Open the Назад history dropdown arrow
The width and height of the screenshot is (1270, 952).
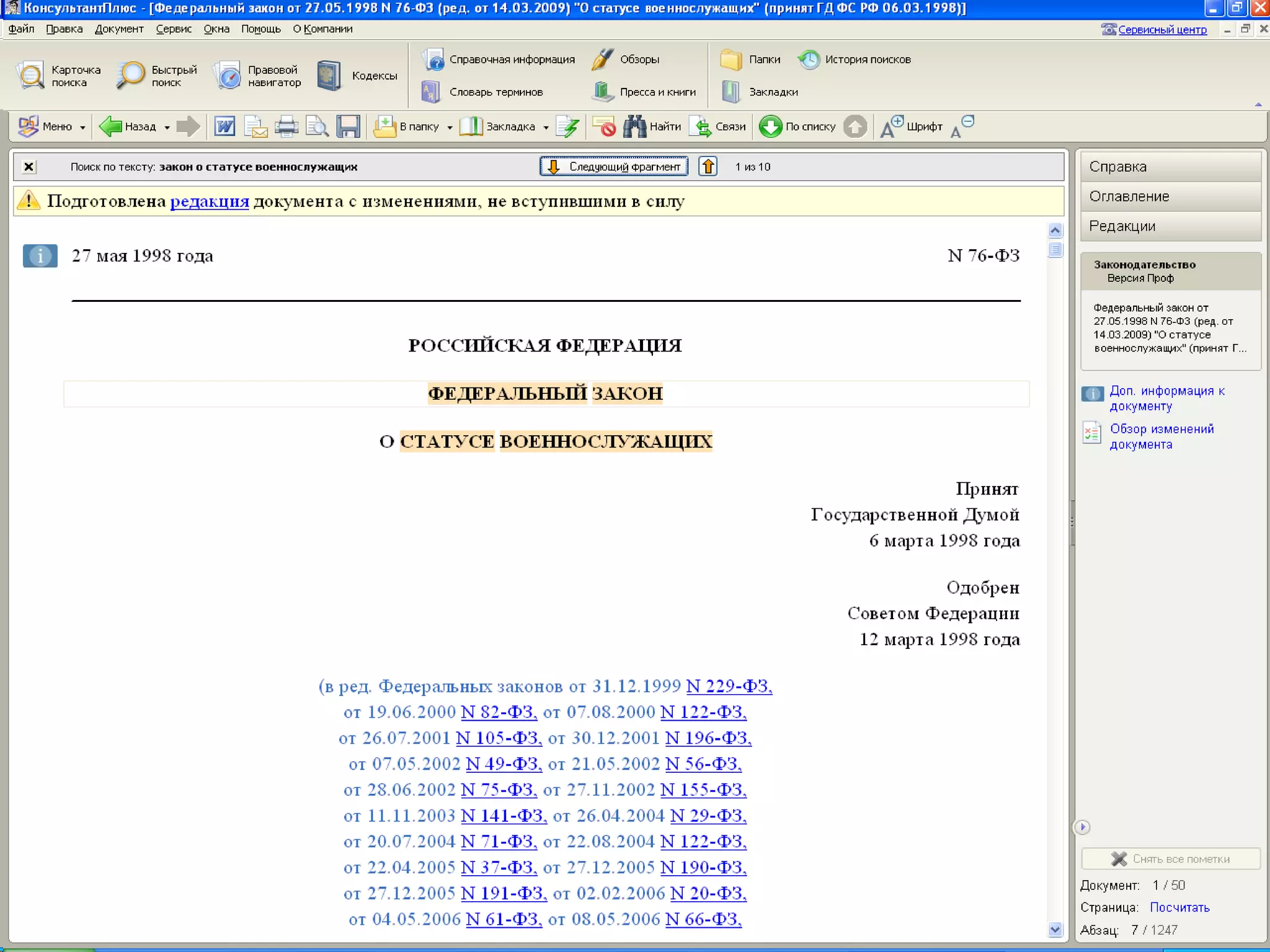[167, 127]
